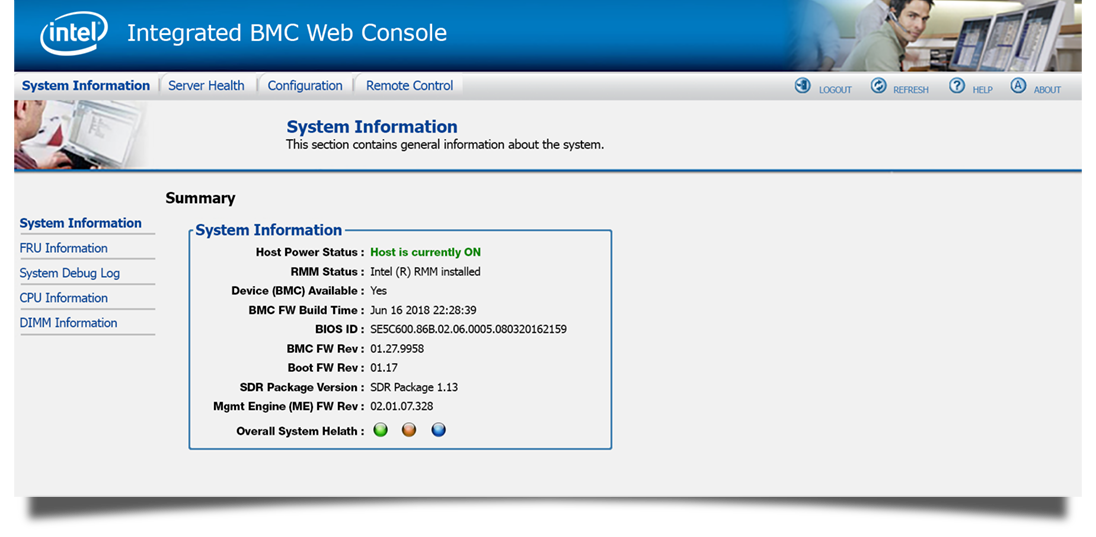Screen dimensions: 1096x537
Task: Click the 'Host Power Status :' label
Action: tap(310, 252)
